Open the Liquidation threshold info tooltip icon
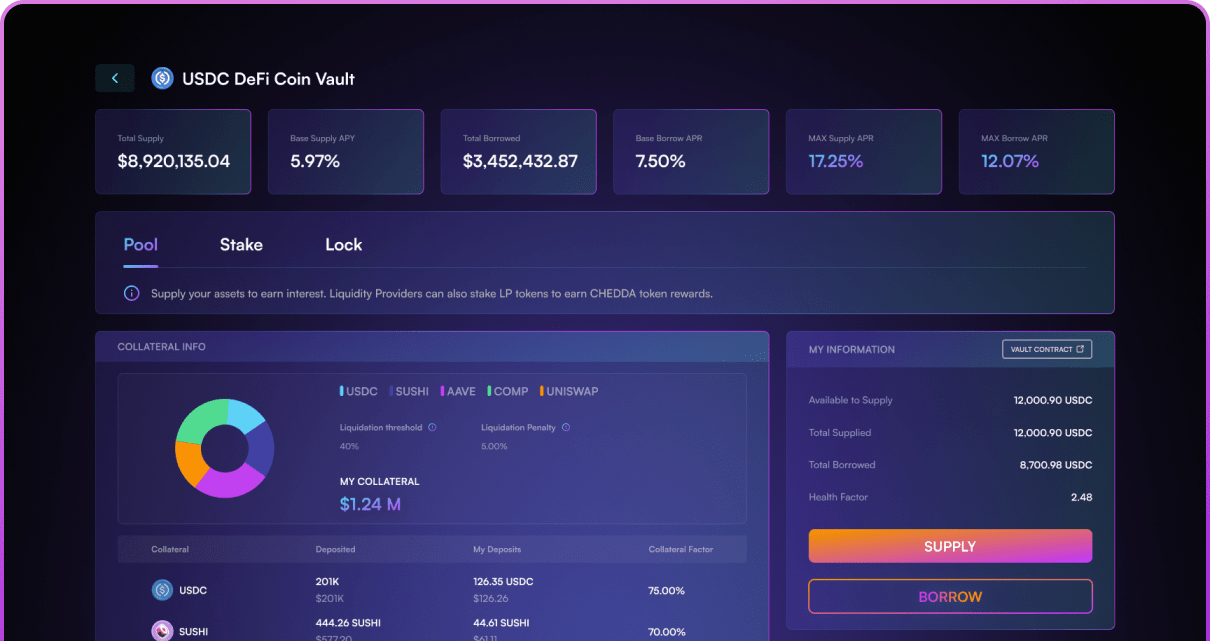The image size is (1210, 641). tap(431, 427)
